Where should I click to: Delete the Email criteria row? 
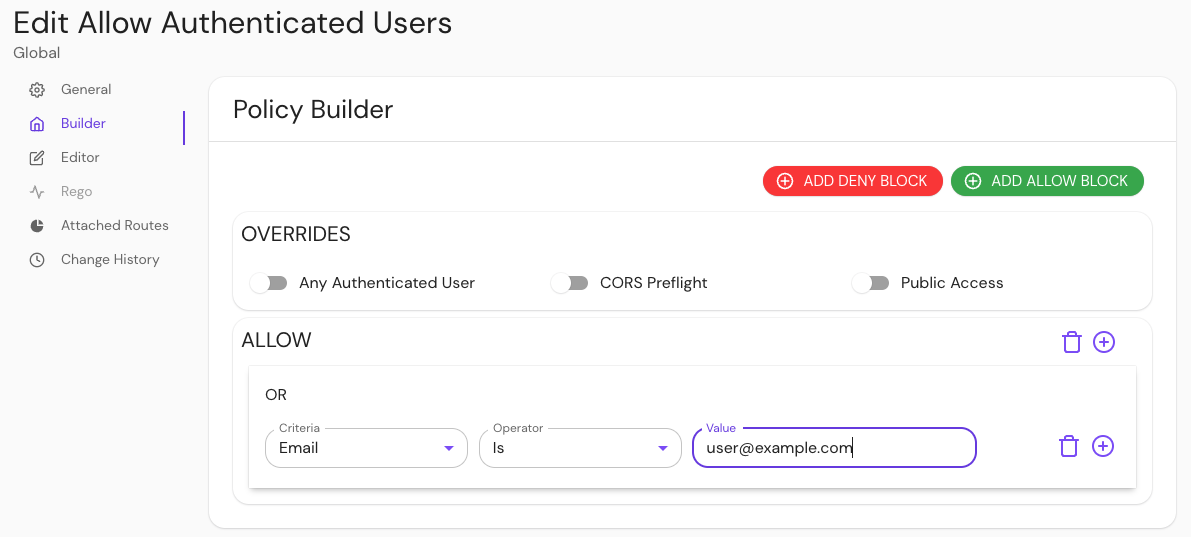pyautogui.click(x=1068, y=446)
